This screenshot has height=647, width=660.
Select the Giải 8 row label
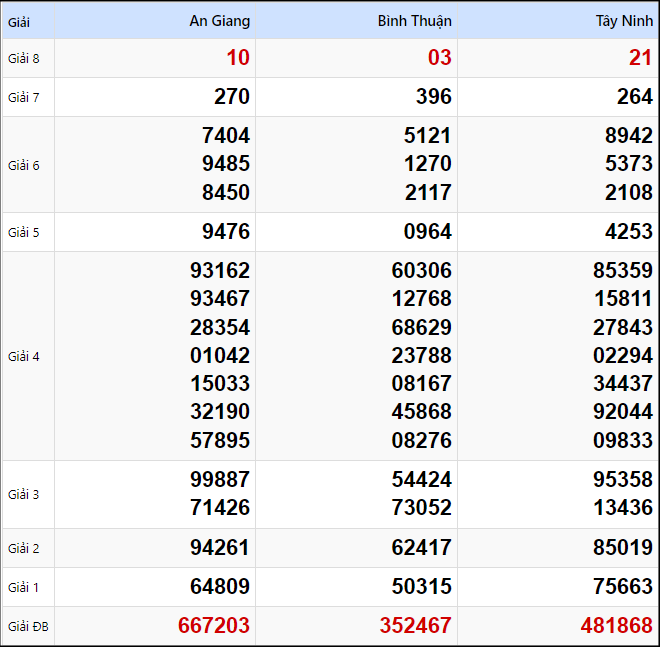coord(24,58)
